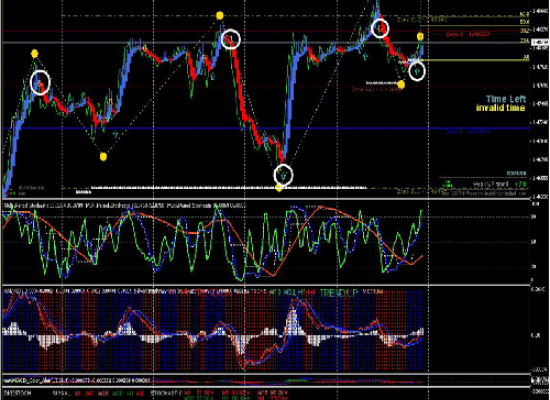Viewport: 550px width, 400px height.
Task: Click the Time Left label
Action: 506,99
